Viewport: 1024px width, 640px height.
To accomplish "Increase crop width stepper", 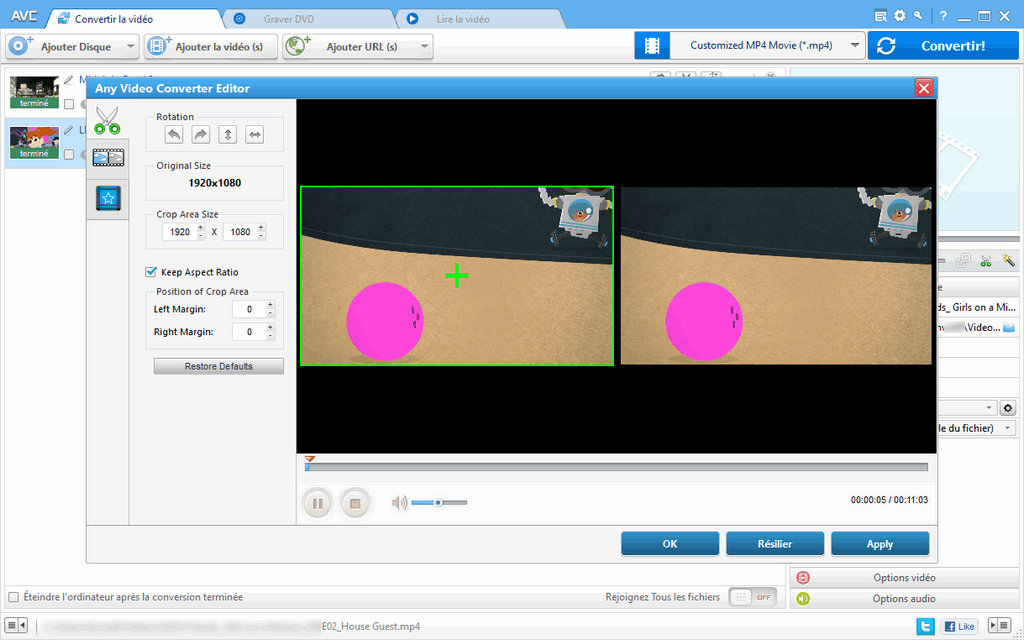I will tap(200, 227).
